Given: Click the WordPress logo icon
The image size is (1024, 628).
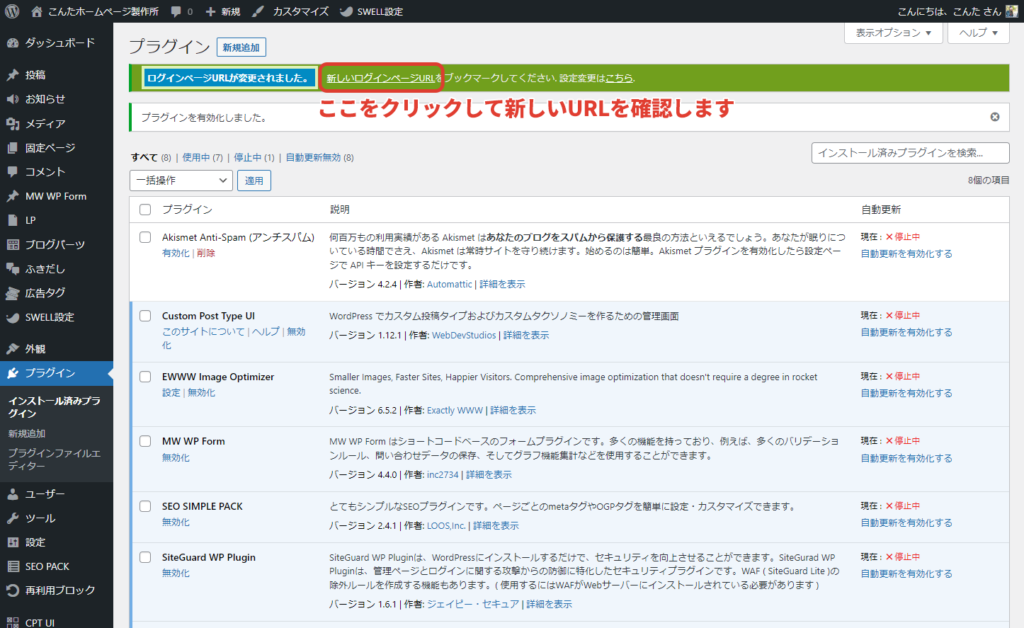Looking at the screenshot, I should click(x=12, y=11).
